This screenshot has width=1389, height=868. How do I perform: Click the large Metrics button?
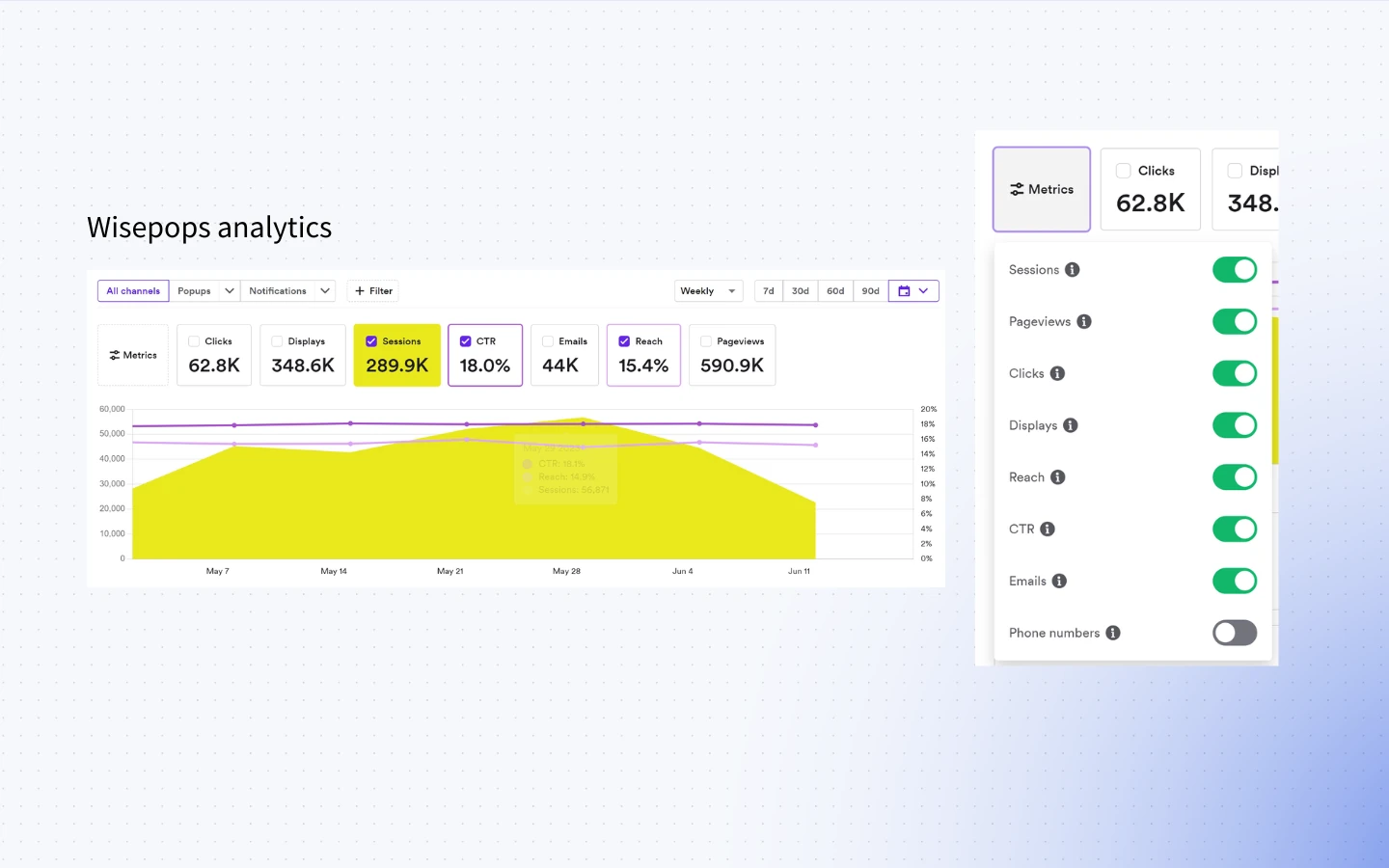pos(1042,190)
